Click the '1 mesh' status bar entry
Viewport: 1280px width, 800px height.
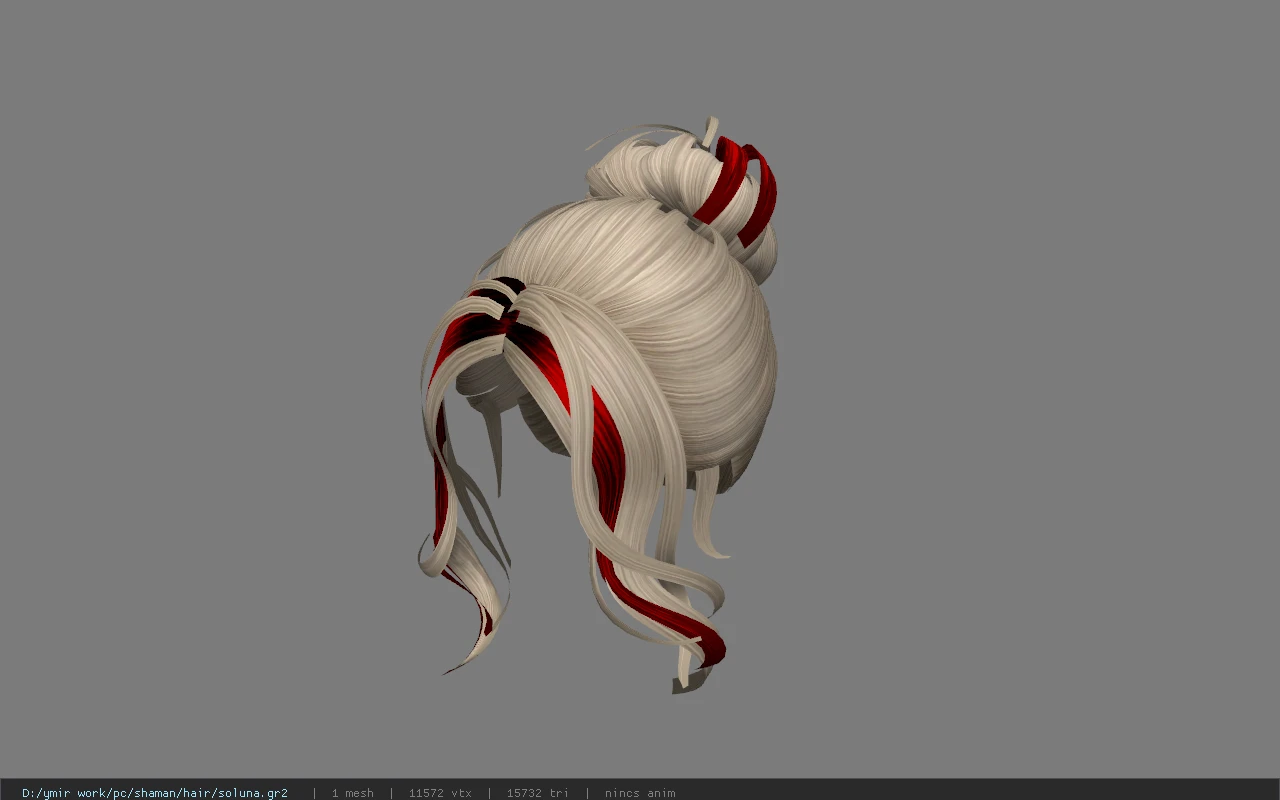click(x=352, y=793)
